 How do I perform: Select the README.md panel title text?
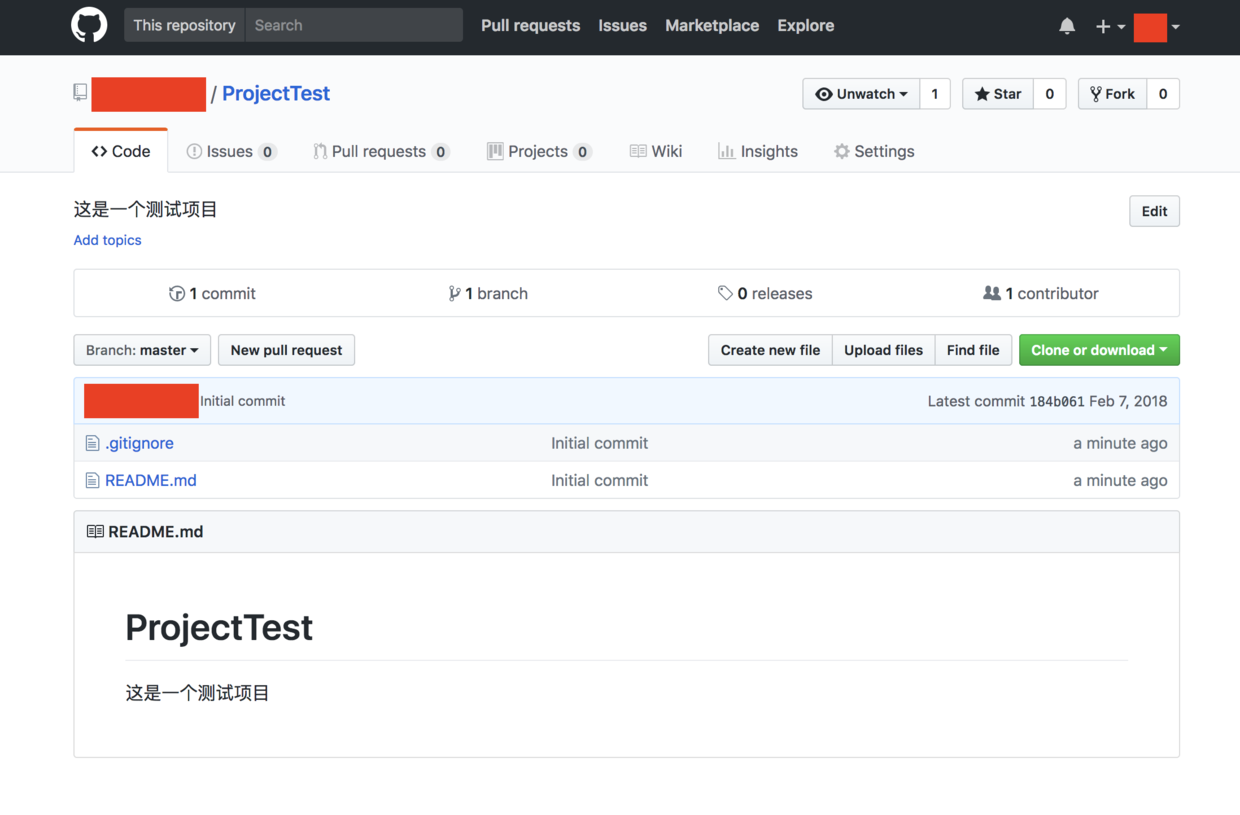156,532
